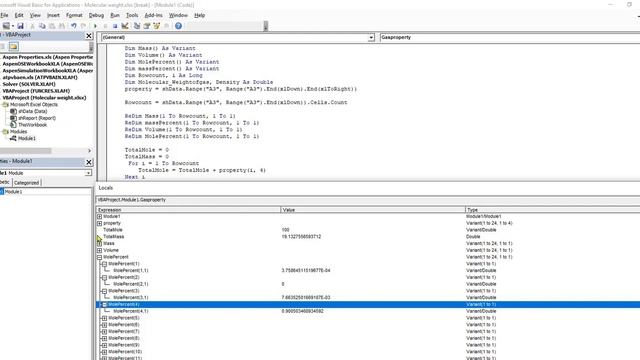The image size is (640, 360).
Task: Toggle Design Mode with the ruler icon
Action: (x=125, y=26)
